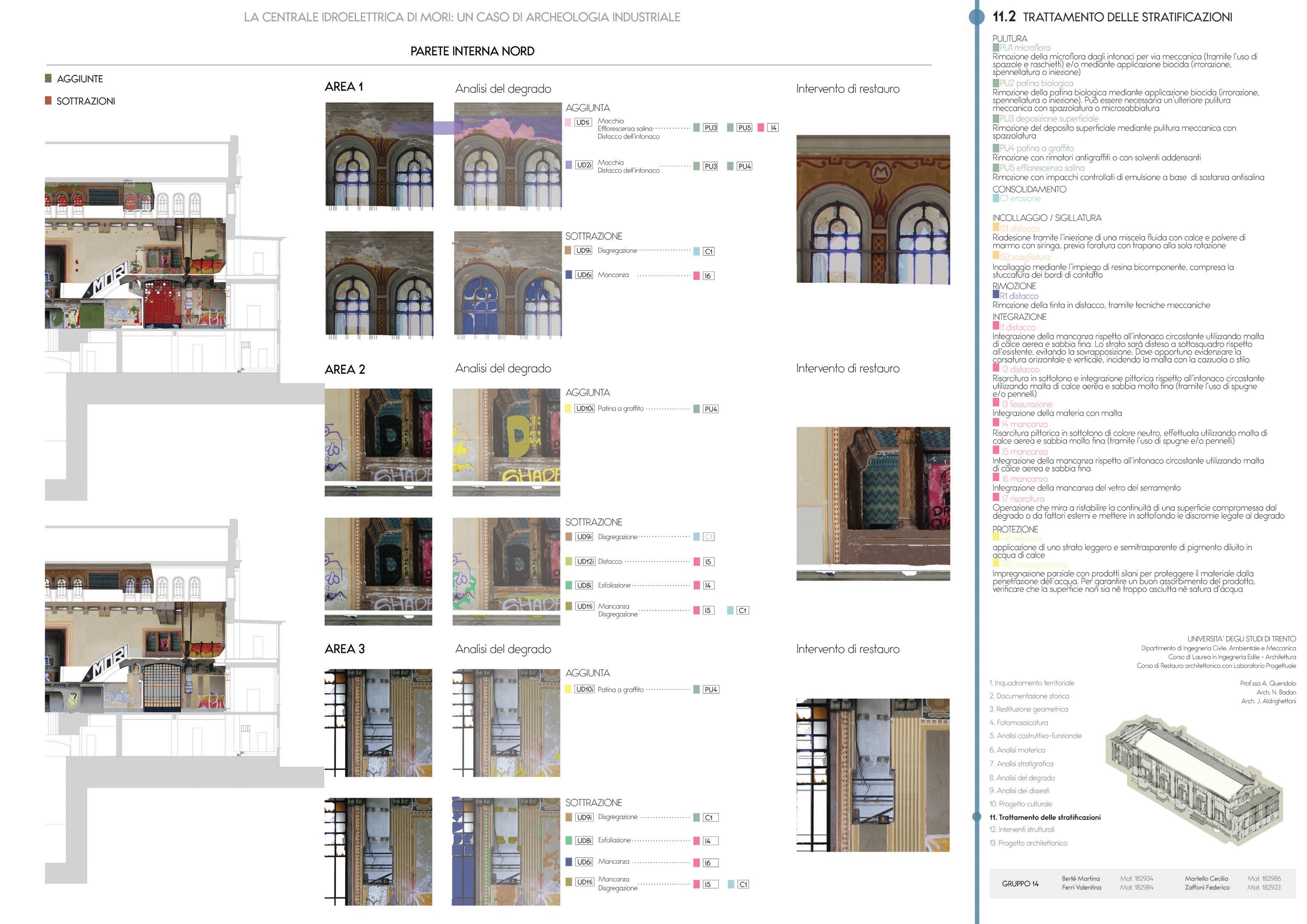Click the orange square next to IS1 distacco

pyautogui.click(x=996, y=227)
